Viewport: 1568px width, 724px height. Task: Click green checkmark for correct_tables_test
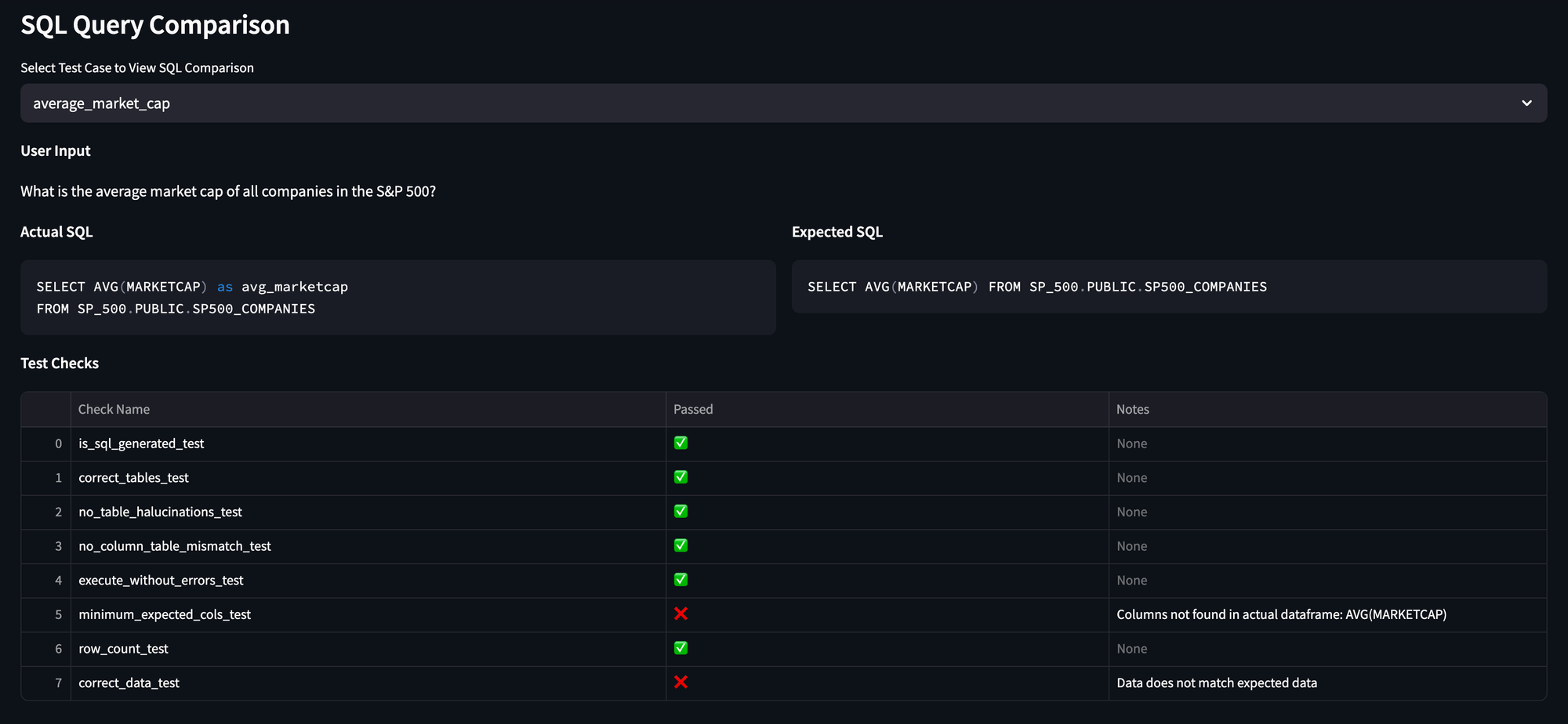[681, 477]
